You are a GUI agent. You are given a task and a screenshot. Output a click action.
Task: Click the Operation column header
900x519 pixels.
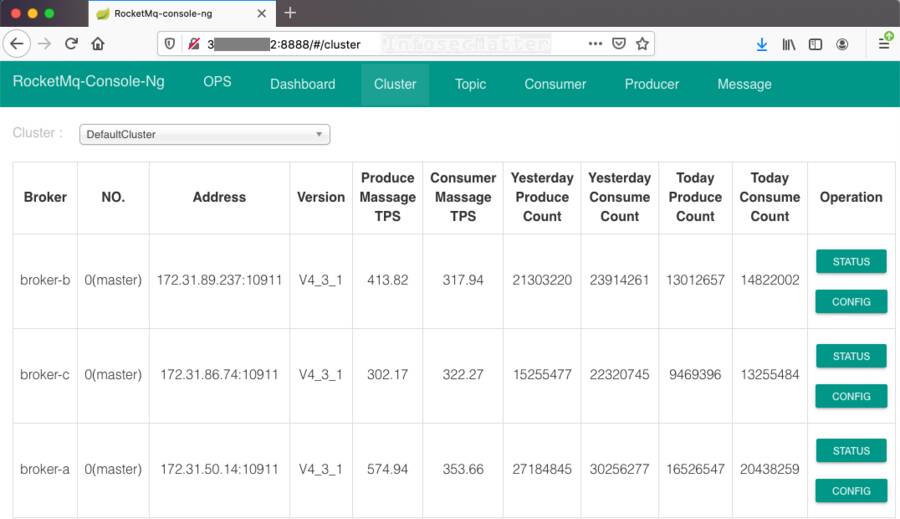pyautogui.click(x=851, y=197)
